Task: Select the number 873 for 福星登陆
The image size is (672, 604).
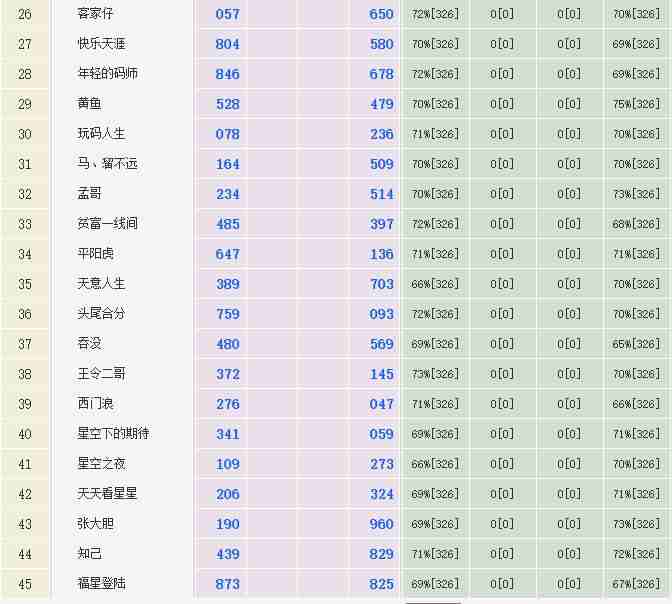Action: (227, 584)
